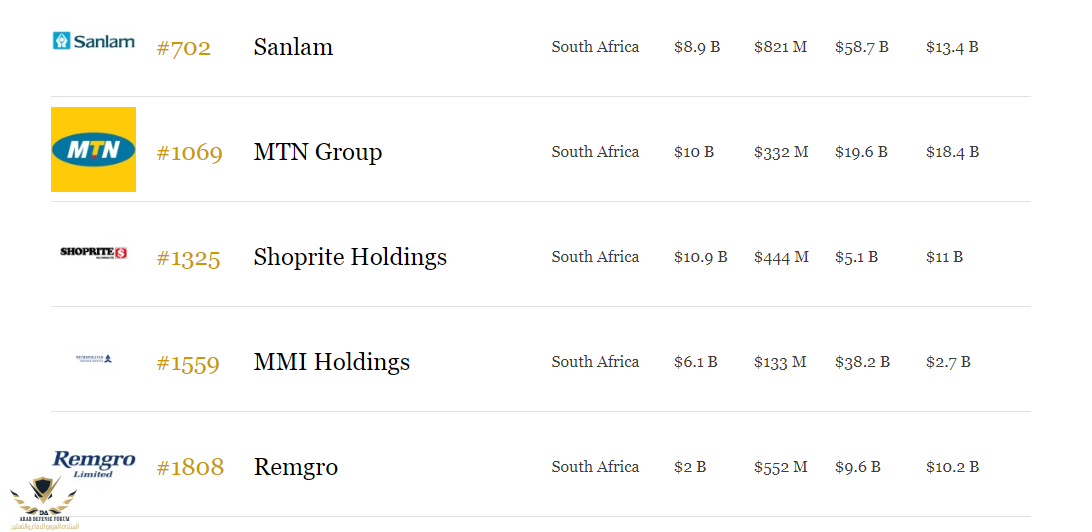Screen dimensions: 1092x532
Task: Click the yellow MTN logo
Action: 93,149
